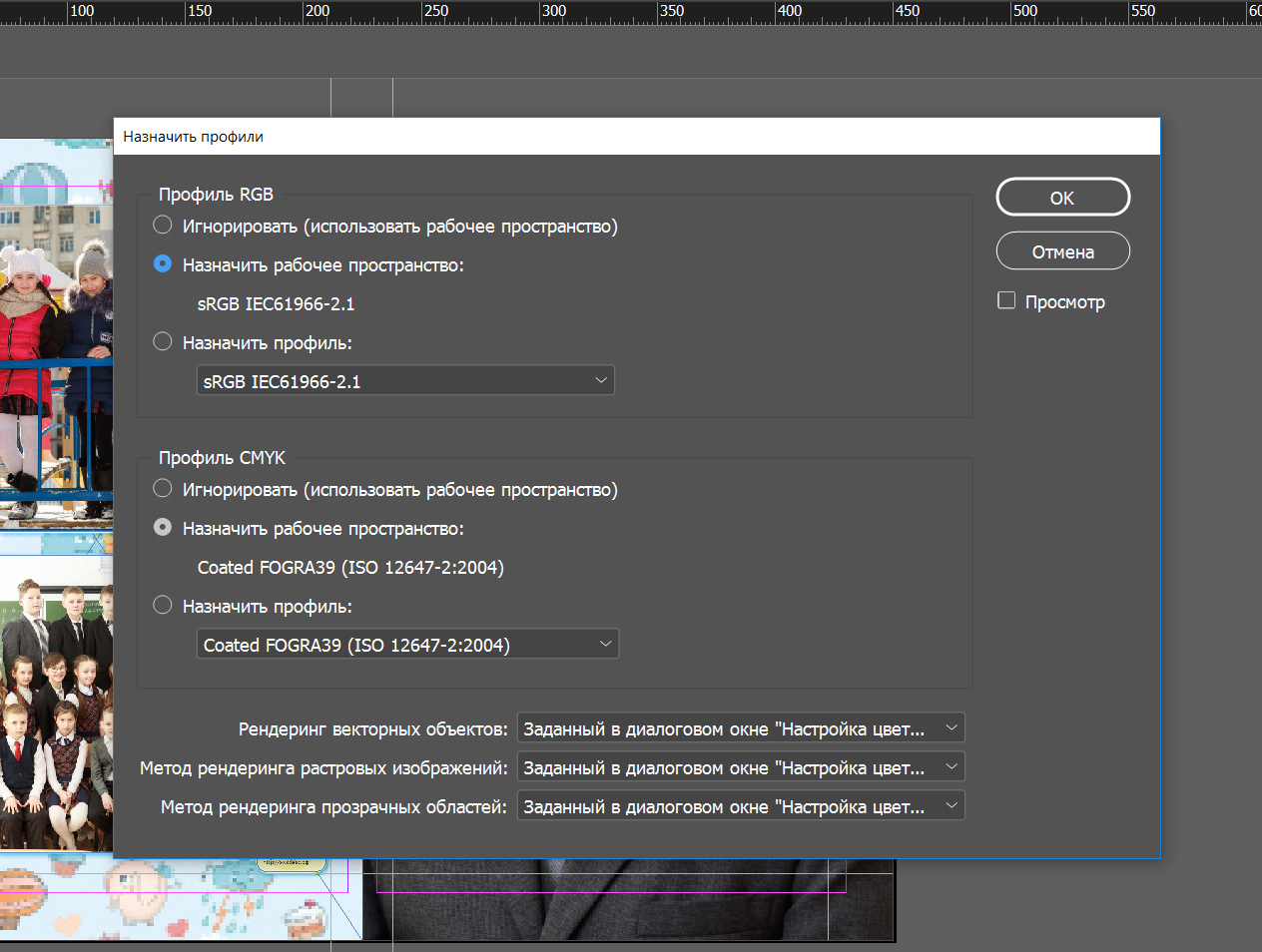Select RGB Игнорировать (использовать рабочее пространство) radio
The height and width of the screenshot is (952, 1262).
tap(163, 226)
